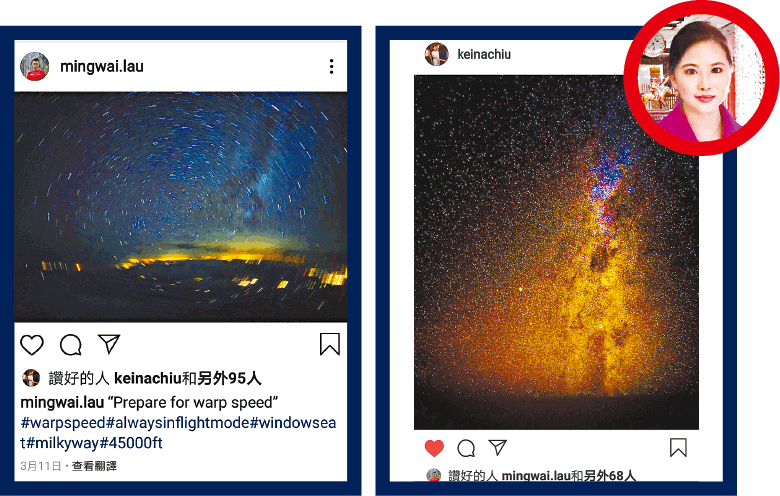
Task: Unlike the keinachiu post red heart
Action: [x=434, y=448]
